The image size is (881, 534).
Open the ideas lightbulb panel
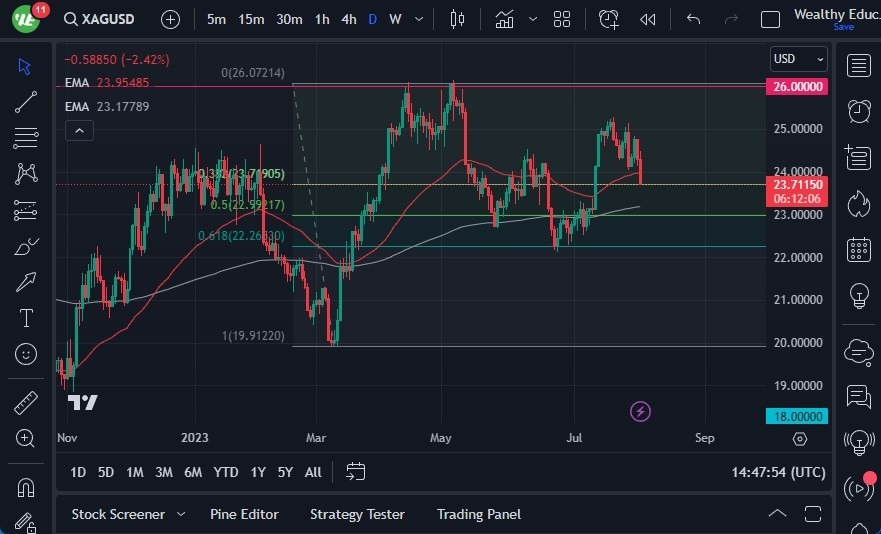pos(857,296)
